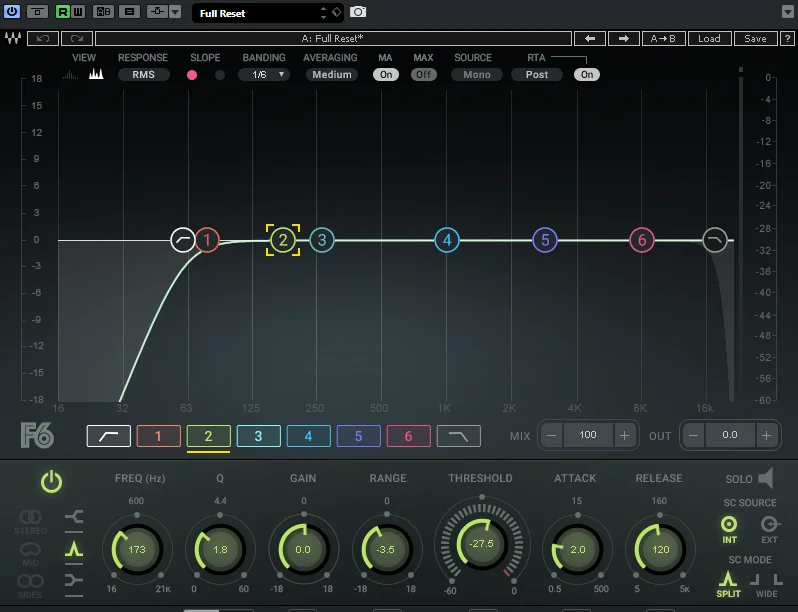The height and width of the screenshot is (612, 798).
Task: Select high shelf filter type icon
Action: tap(74, 580)
